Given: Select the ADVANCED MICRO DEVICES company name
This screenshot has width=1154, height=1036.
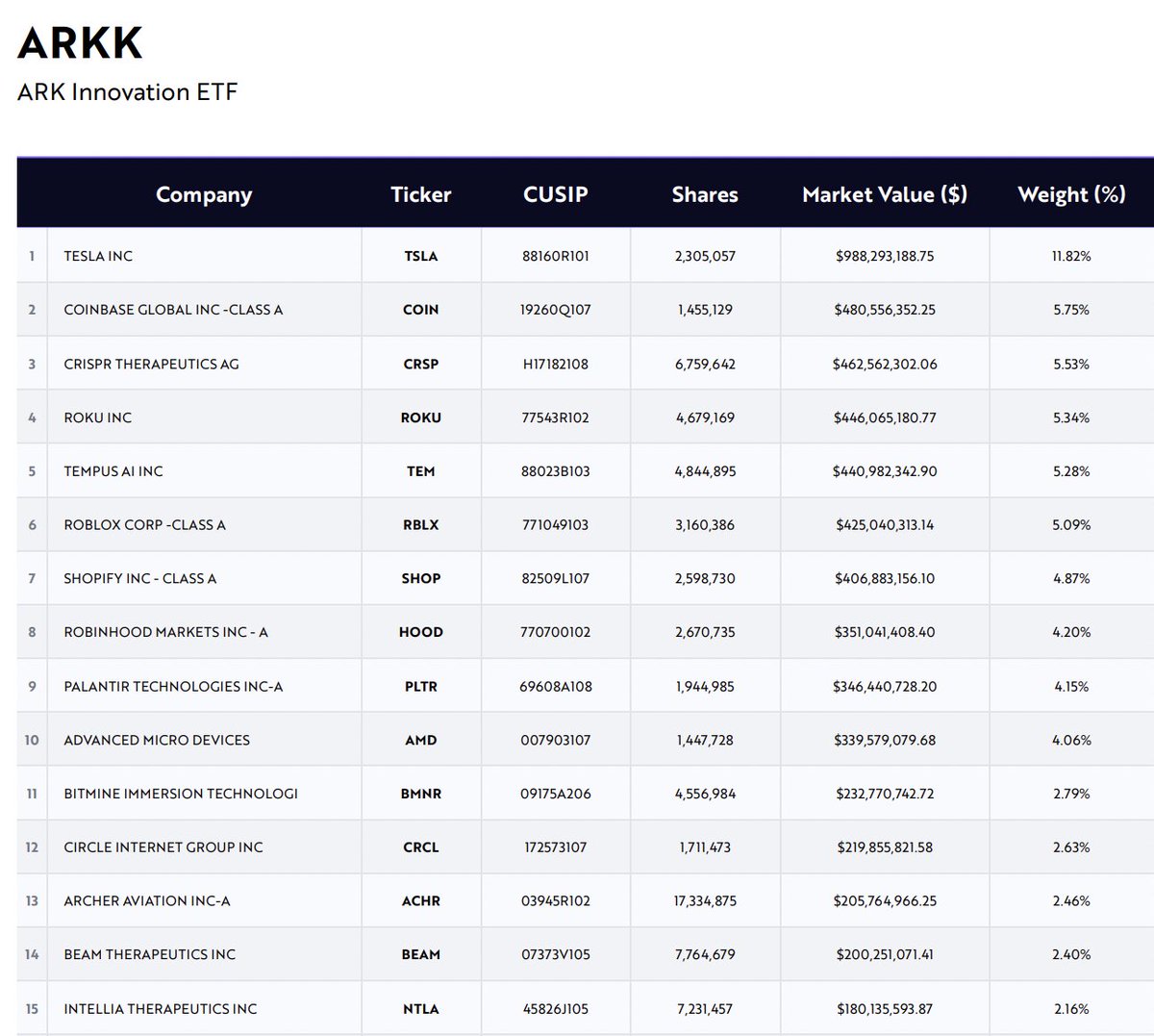Looking at the screenshot, I should [157, 740].
